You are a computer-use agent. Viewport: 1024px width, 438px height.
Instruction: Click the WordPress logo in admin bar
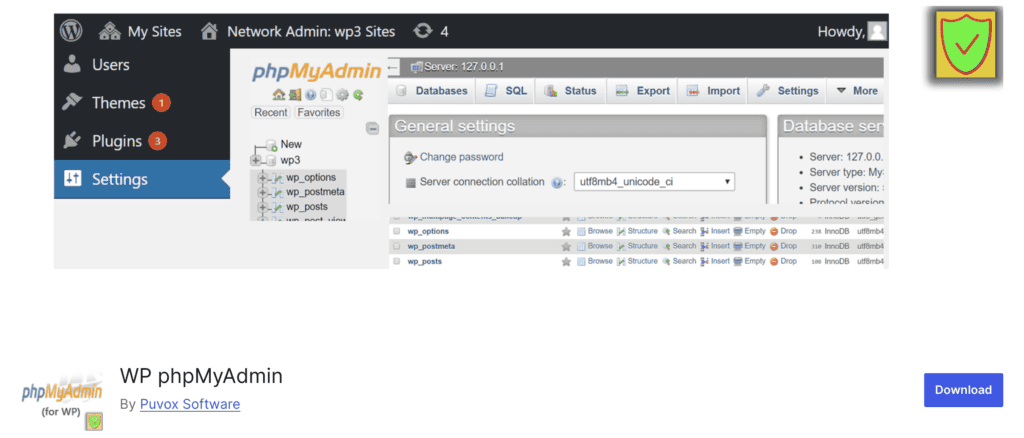pyautogui.click(x=71, y=31)
